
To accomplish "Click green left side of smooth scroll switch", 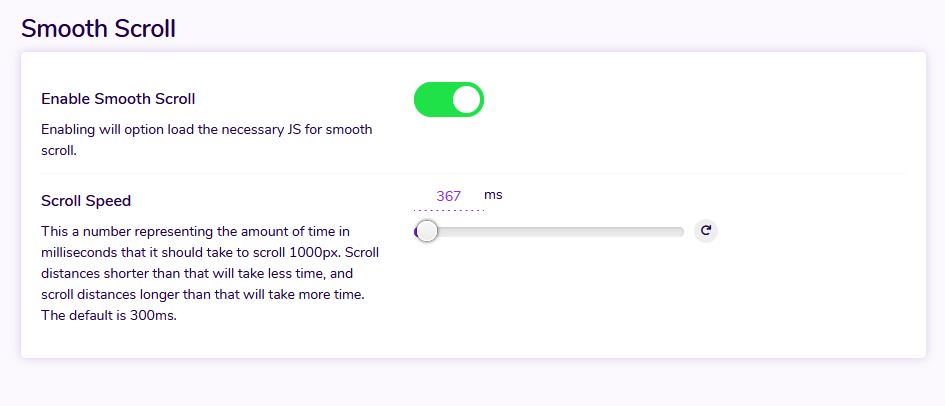I will [x=432, y=100].
